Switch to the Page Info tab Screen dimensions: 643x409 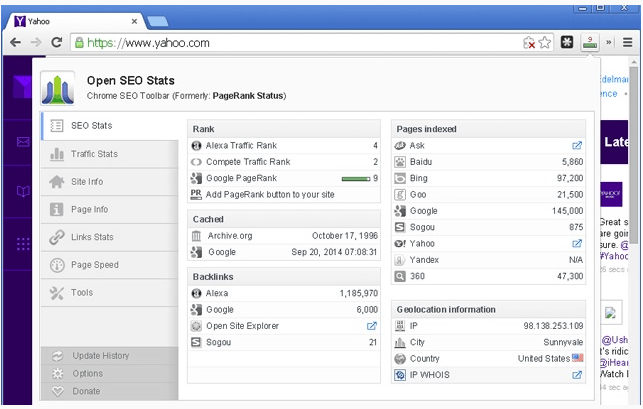(x=110, y=210)
